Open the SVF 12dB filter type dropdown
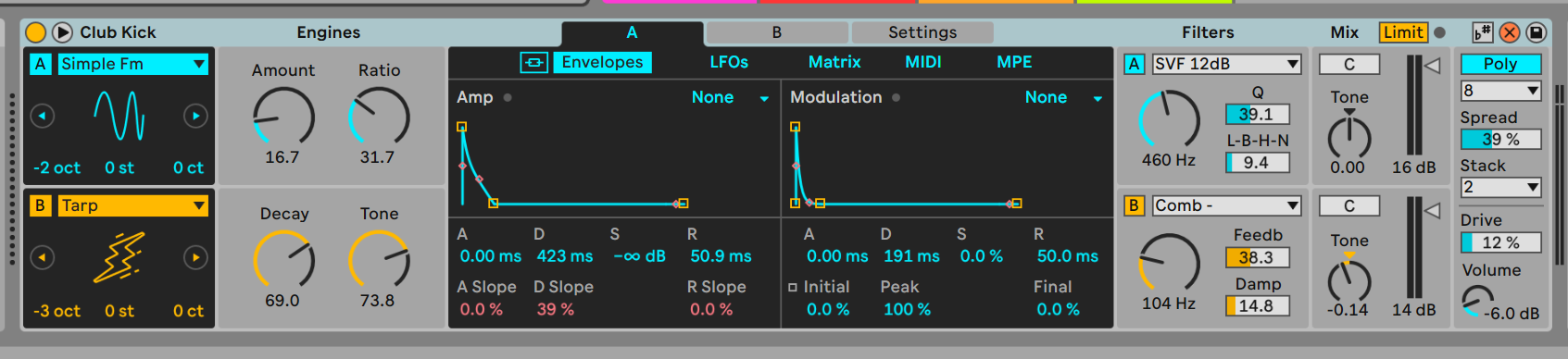The width and height of the screenshot is (1568, 359). (1226, 64)
